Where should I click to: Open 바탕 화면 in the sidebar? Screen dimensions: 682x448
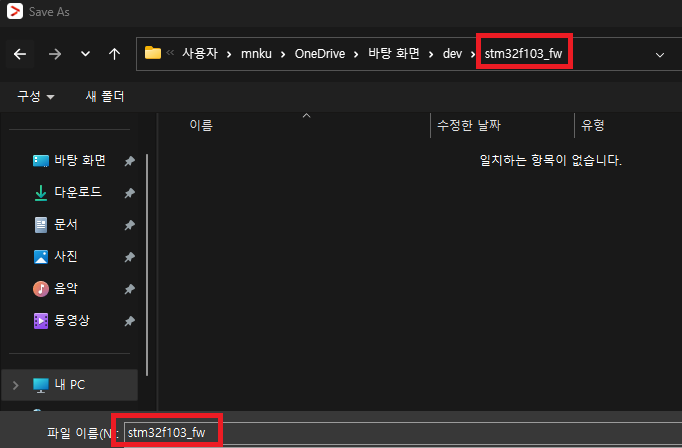pyautogui.click(x=80, y=160)
